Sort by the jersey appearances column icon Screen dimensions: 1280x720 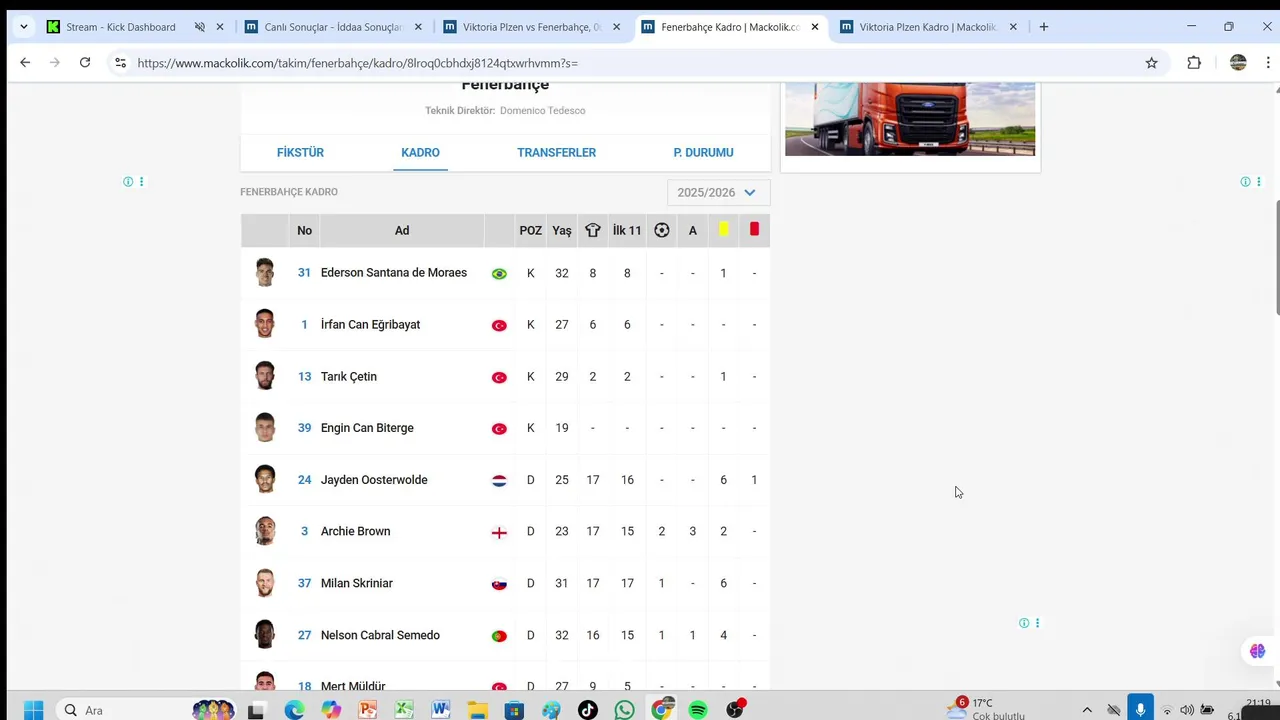pos(593,230)
